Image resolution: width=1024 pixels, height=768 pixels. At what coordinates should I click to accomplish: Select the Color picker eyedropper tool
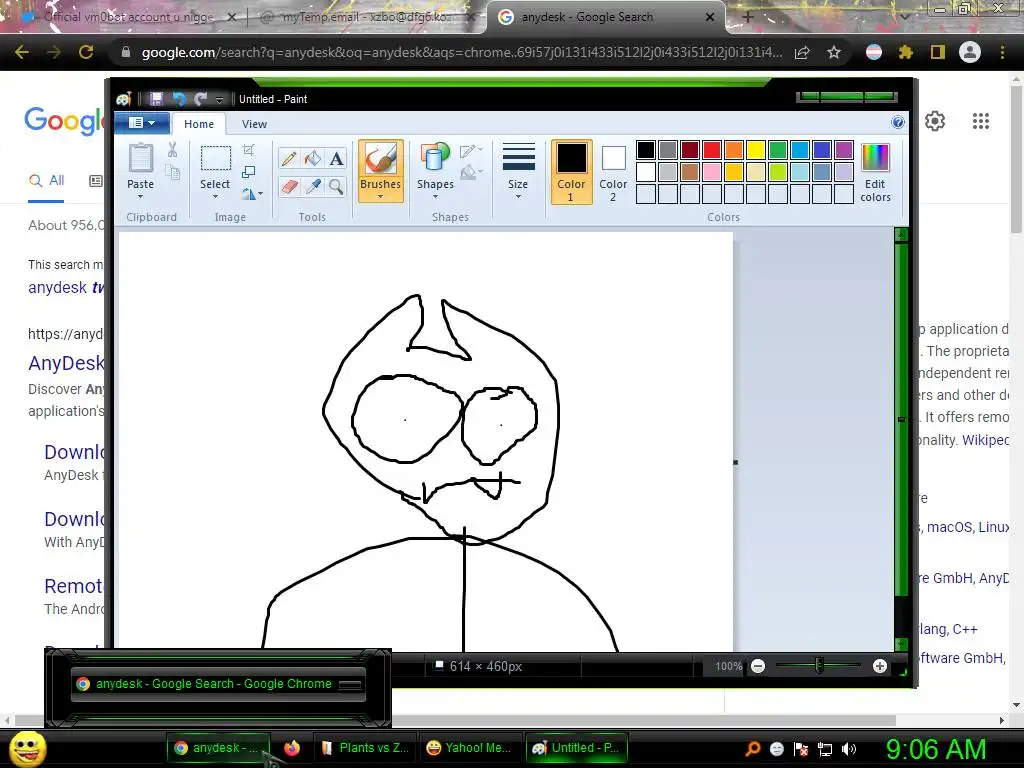click(x=313, y=187)
